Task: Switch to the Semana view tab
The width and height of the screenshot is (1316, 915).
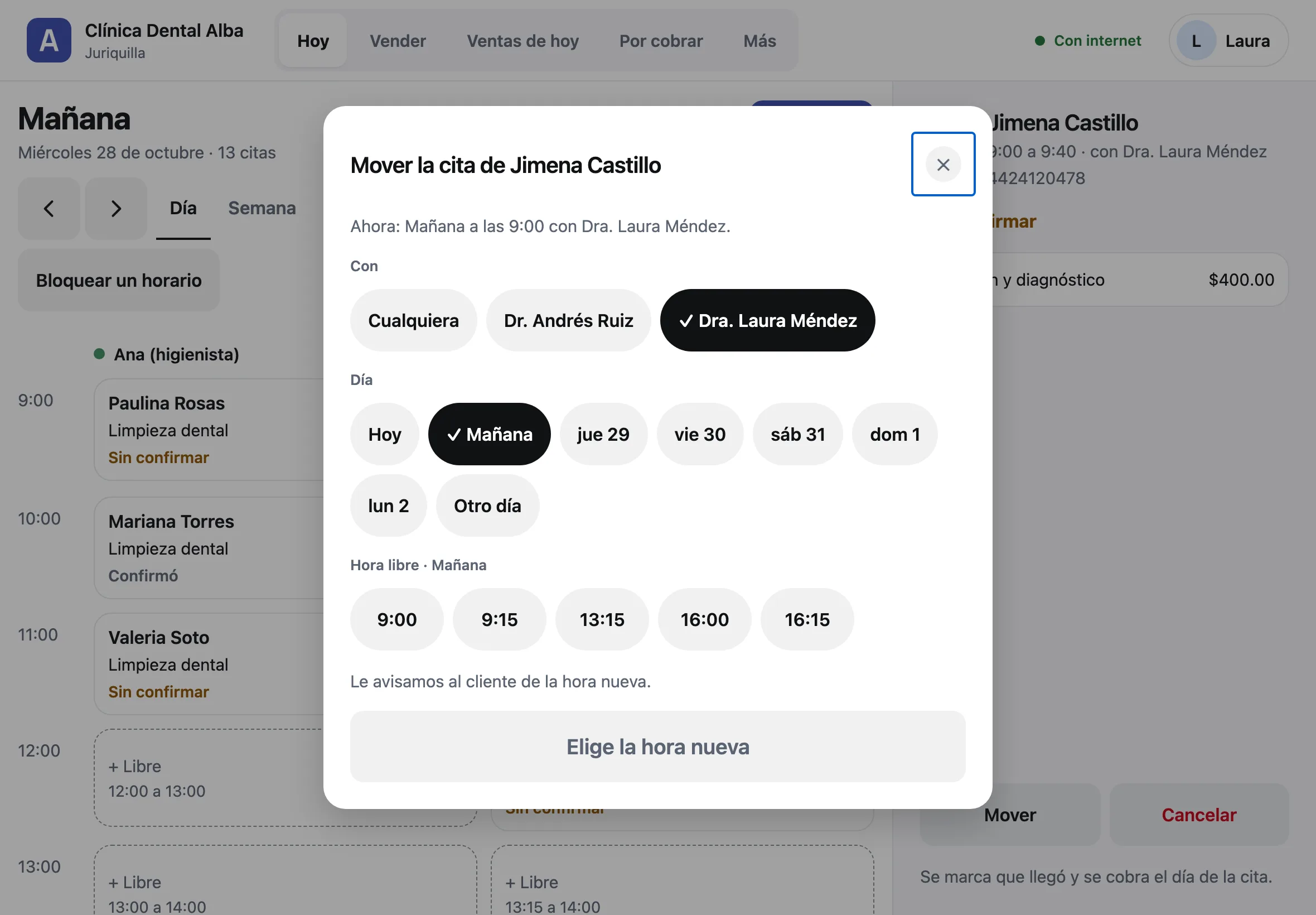Action: coord(262,208)
